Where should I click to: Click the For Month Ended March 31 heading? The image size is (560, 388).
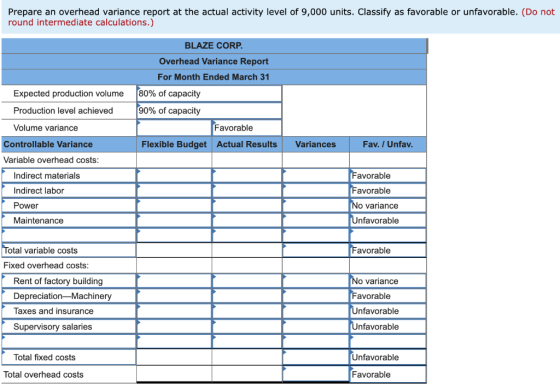coord(214,77)
